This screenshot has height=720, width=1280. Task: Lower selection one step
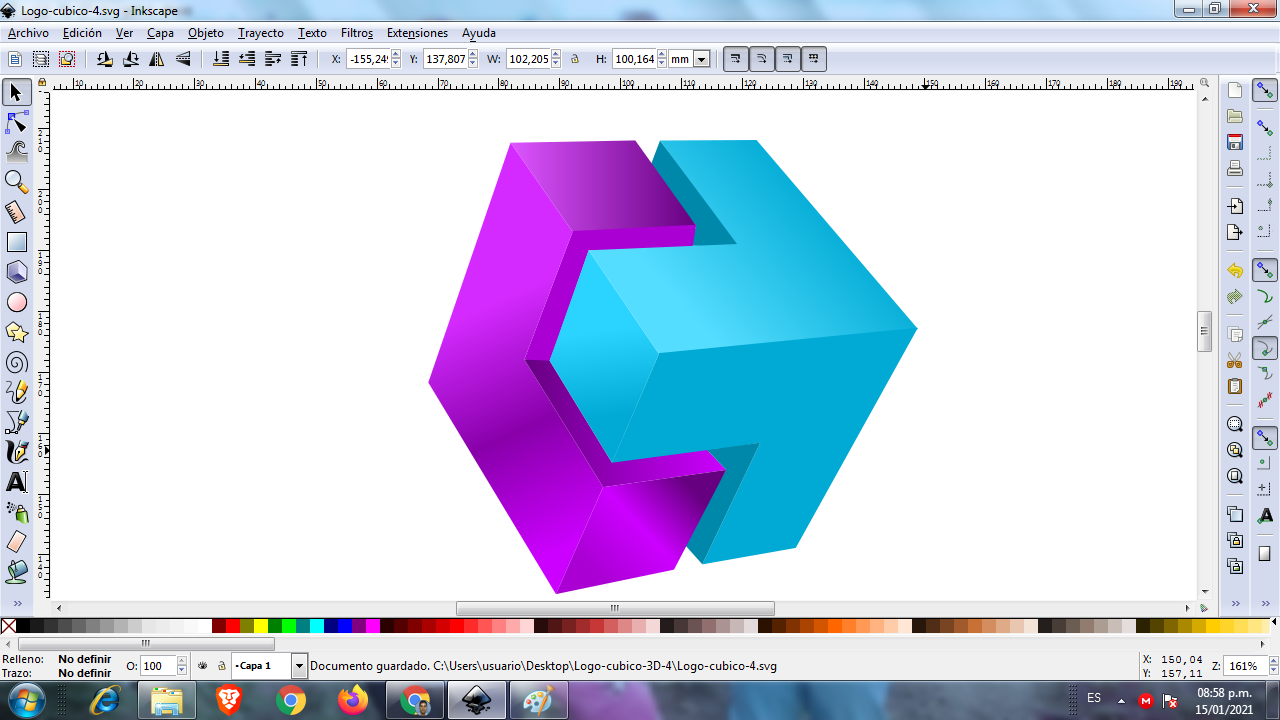247,59
